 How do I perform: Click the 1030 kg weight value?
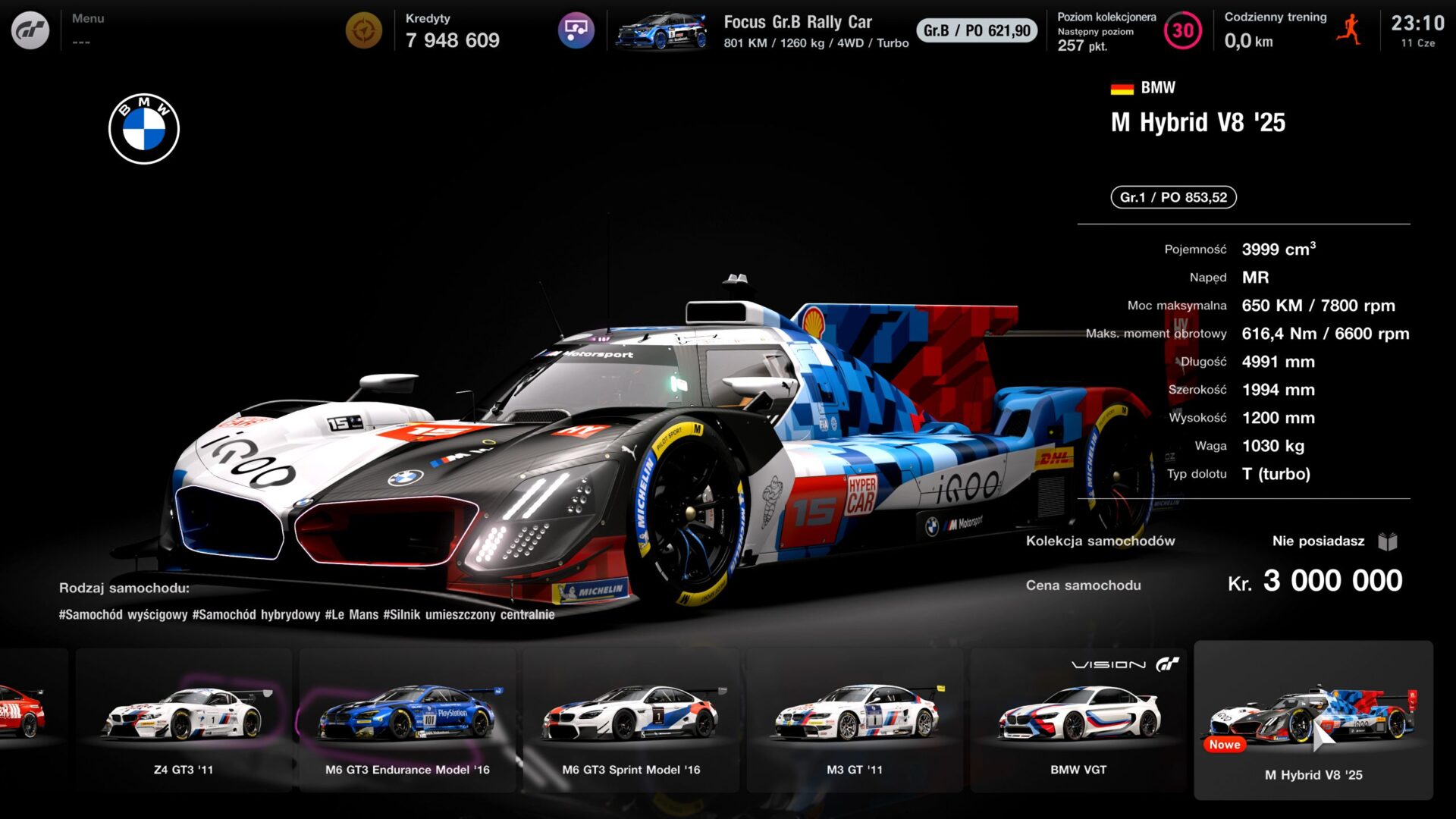[x=1273, y=446]
